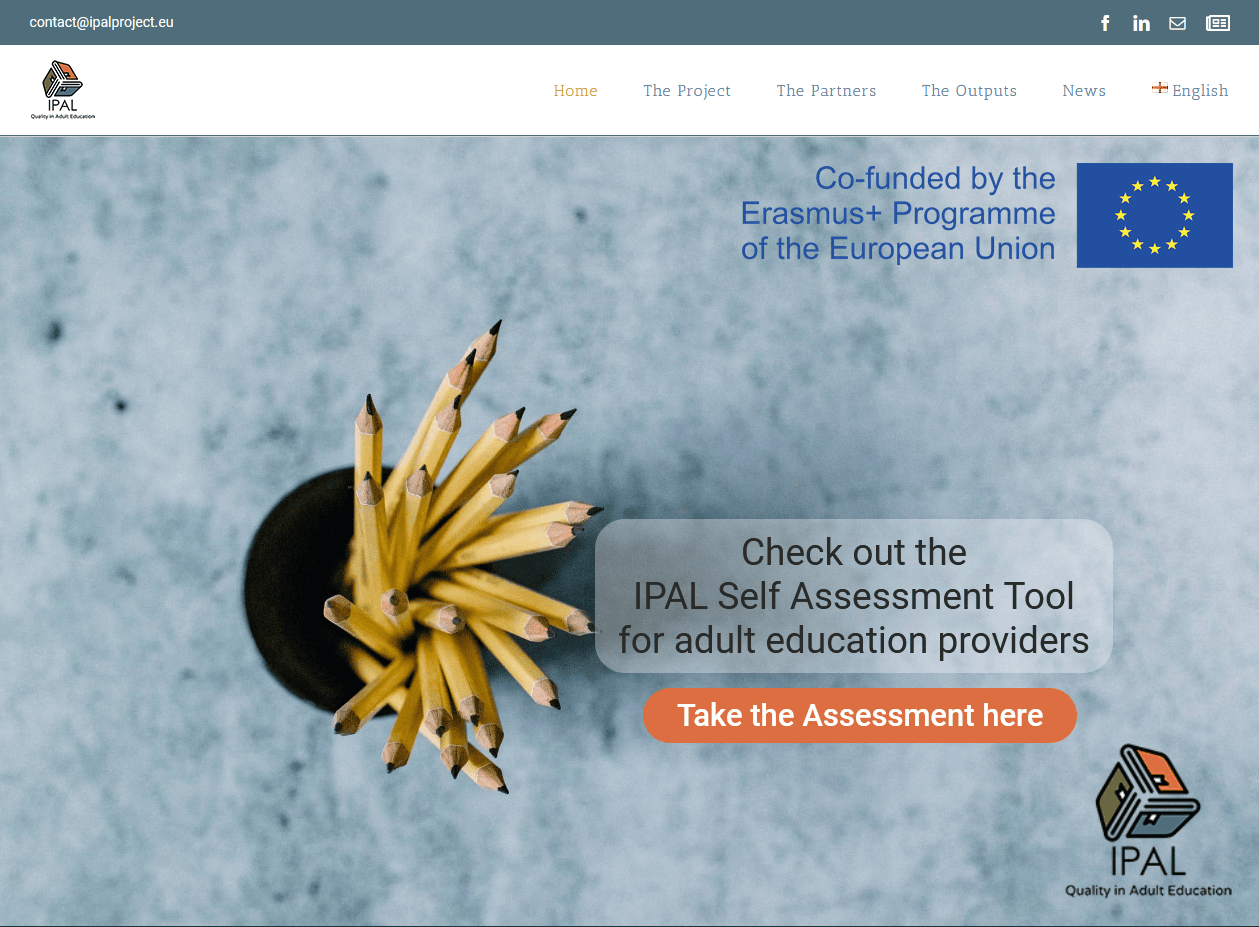Click the large IPAL logo on banner
Screen dimensions: 1259x927
pos(1148,821)
